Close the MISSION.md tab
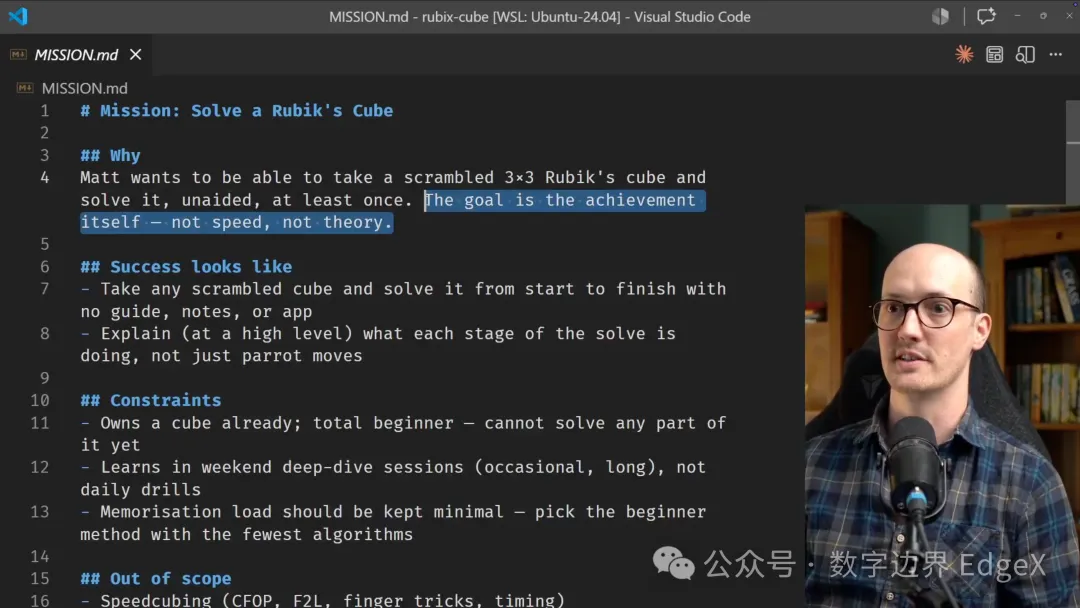 pyautogui.click(x=136, y=54)
